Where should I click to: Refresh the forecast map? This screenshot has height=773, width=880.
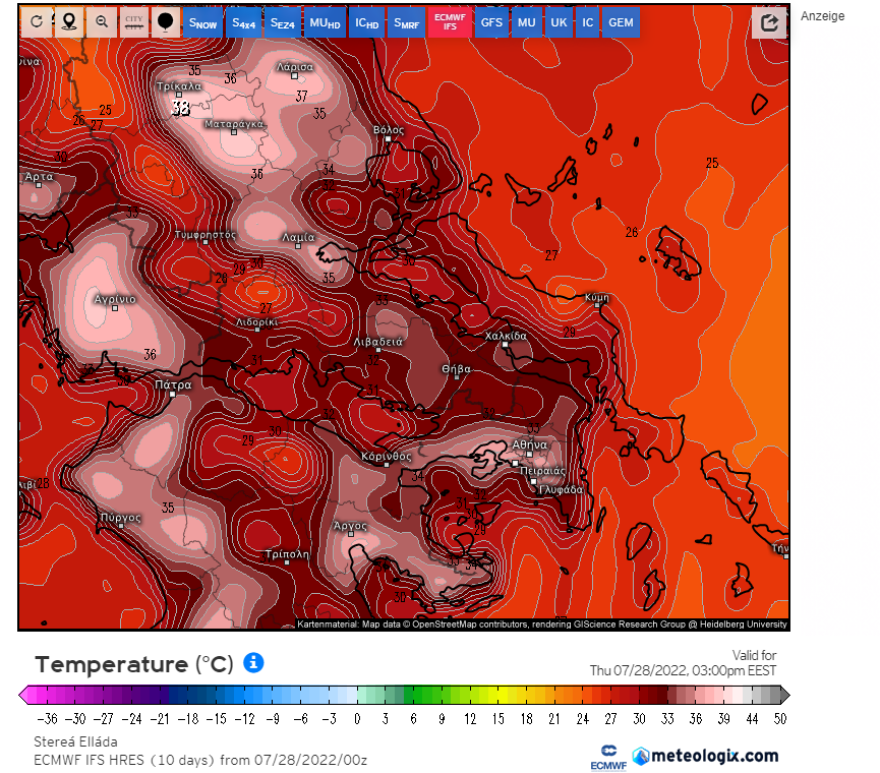[37, 22]
